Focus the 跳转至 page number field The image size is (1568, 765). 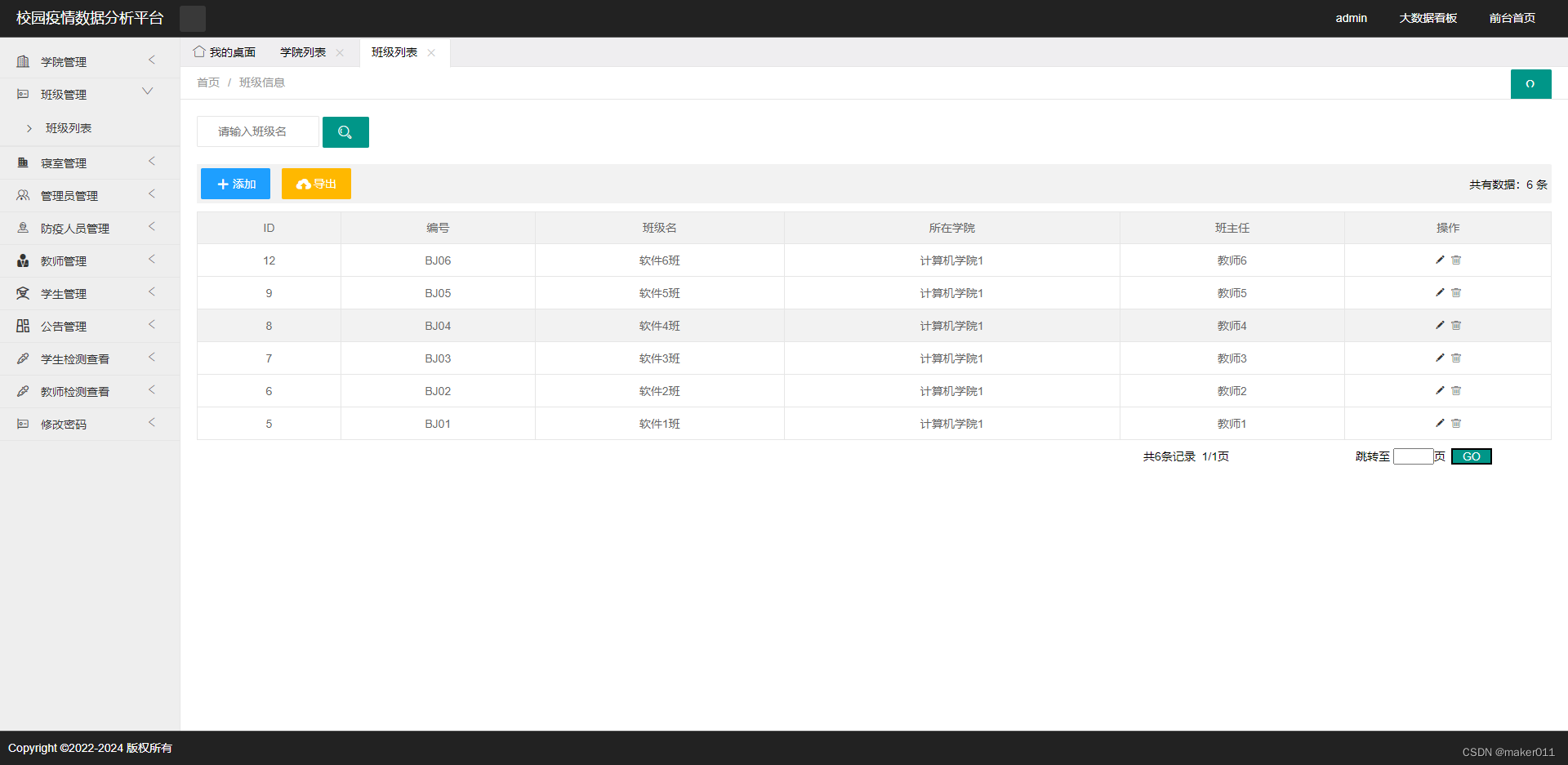1413,456
